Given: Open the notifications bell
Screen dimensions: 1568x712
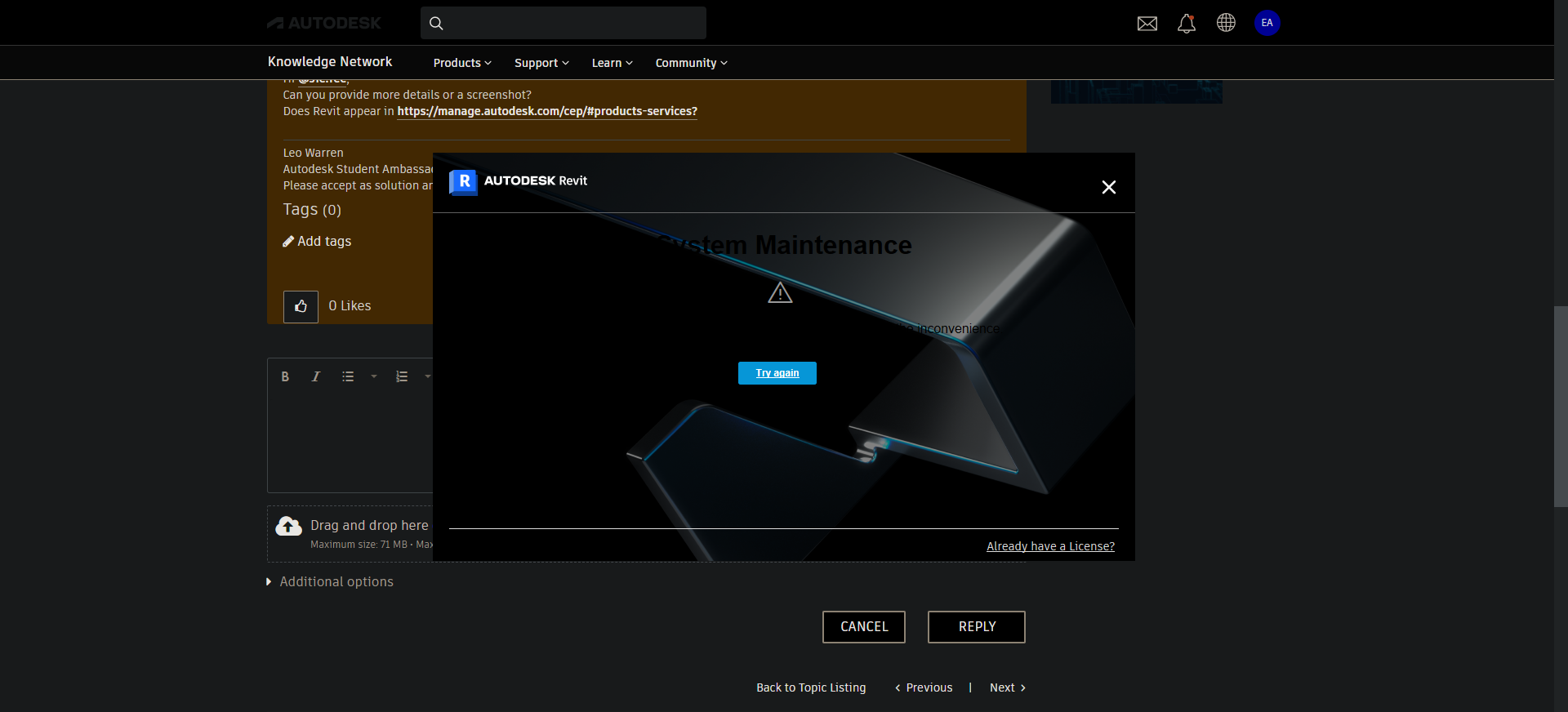Looking at the screenshot, I should coord(1187,23).
